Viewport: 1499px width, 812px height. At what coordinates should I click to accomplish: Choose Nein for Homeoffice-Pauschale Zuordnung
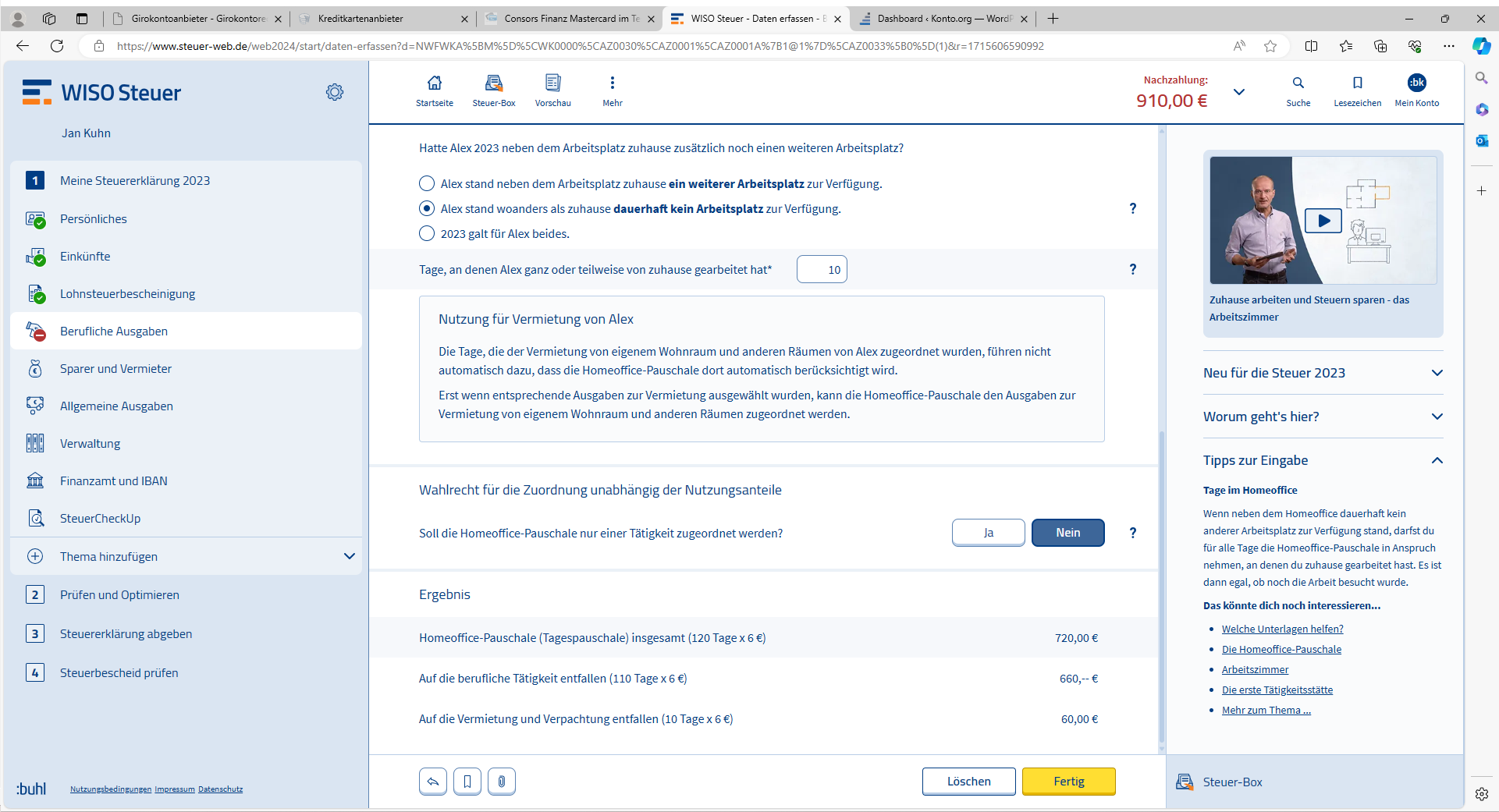(x=1068, y=533)
